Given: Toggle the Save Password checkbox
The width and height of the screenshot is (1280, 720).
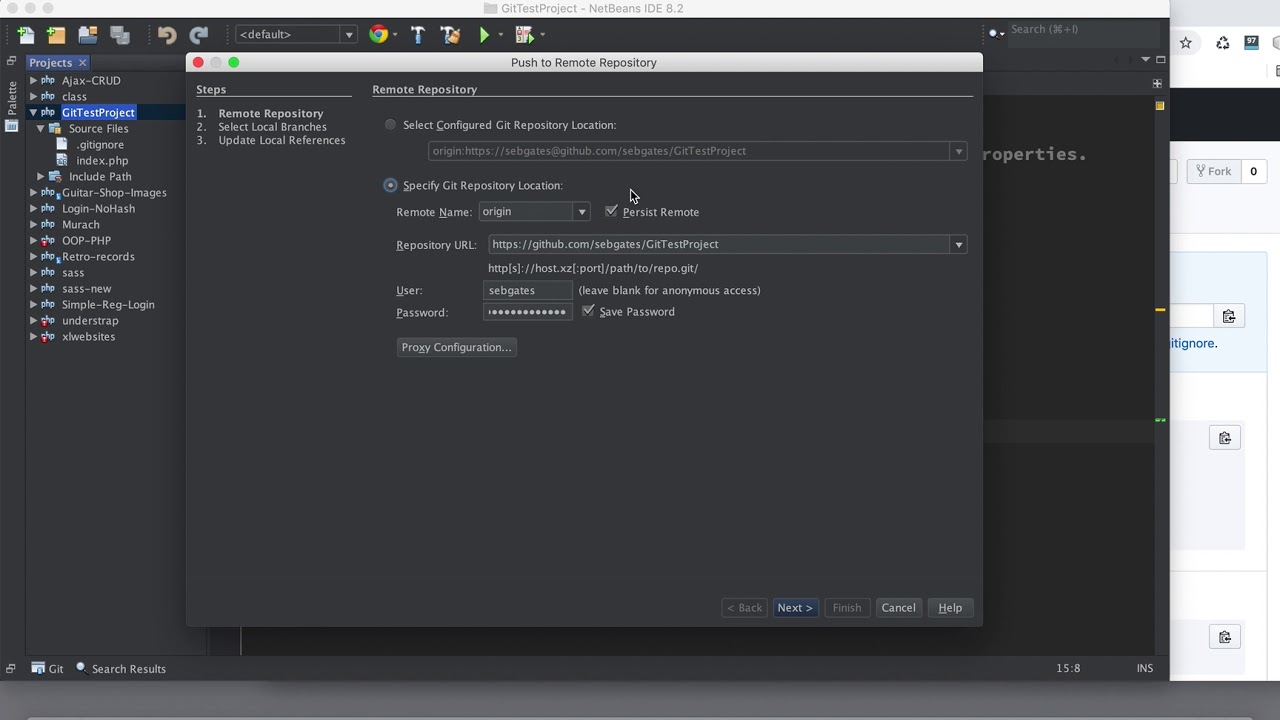Looking at the screenshot, I should tap(588, 311).
